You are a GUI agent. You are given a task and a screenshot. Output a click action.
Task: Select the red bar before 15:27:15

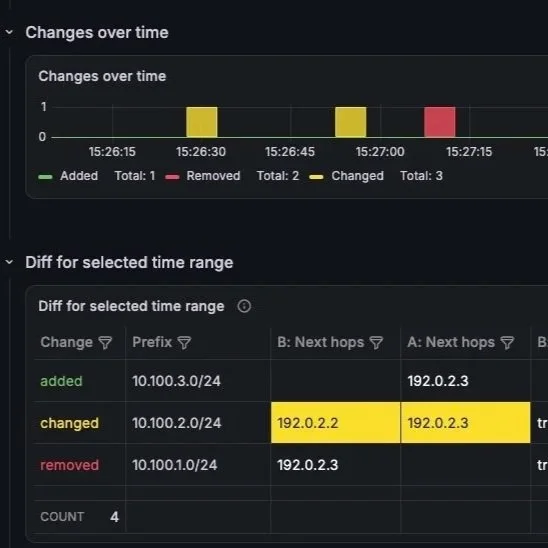pyautogui.click(x=440, y=122)
